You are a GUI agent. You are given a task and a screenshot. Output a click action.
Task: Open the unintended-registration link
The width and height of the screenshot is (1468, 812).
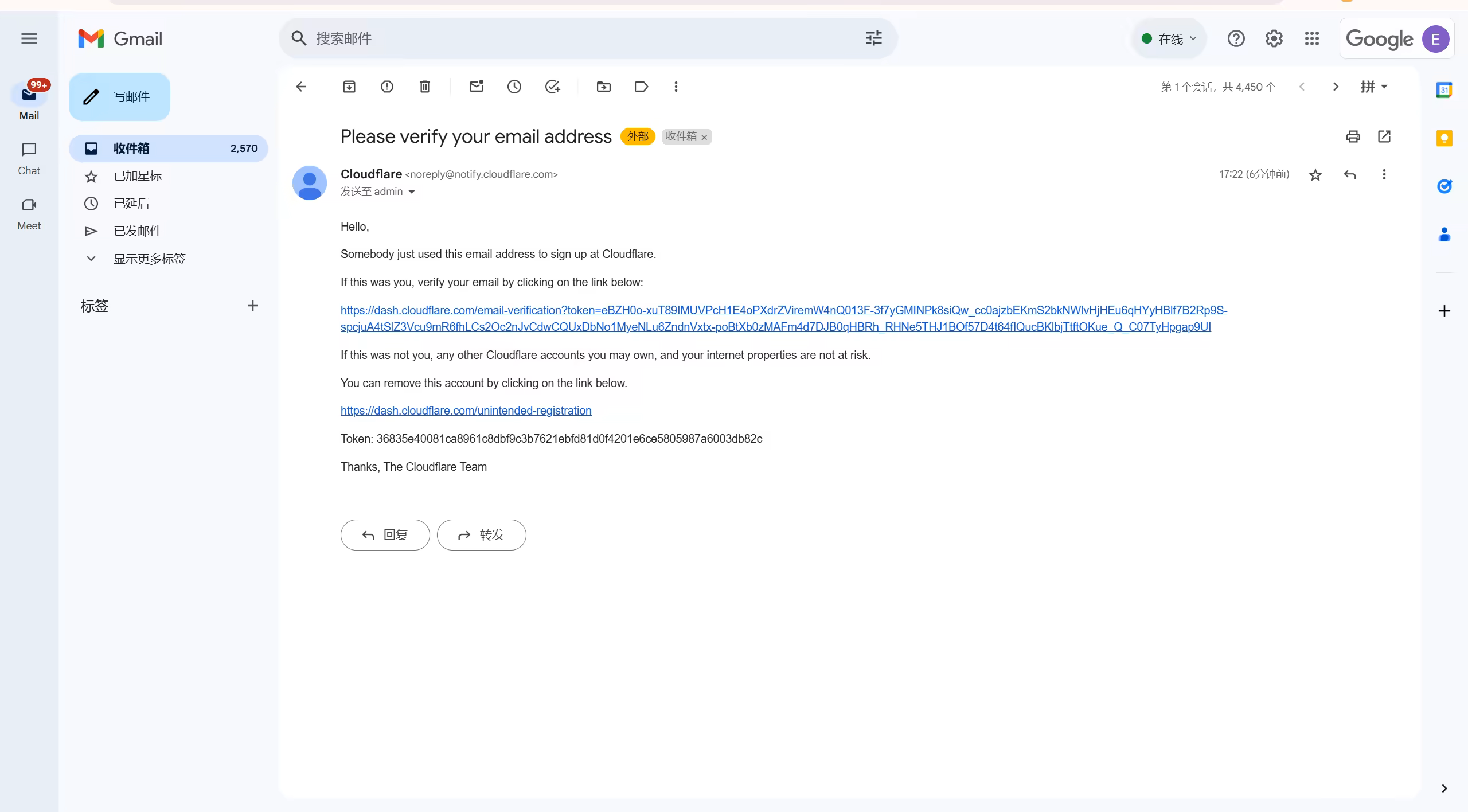[x=466, y=411]
